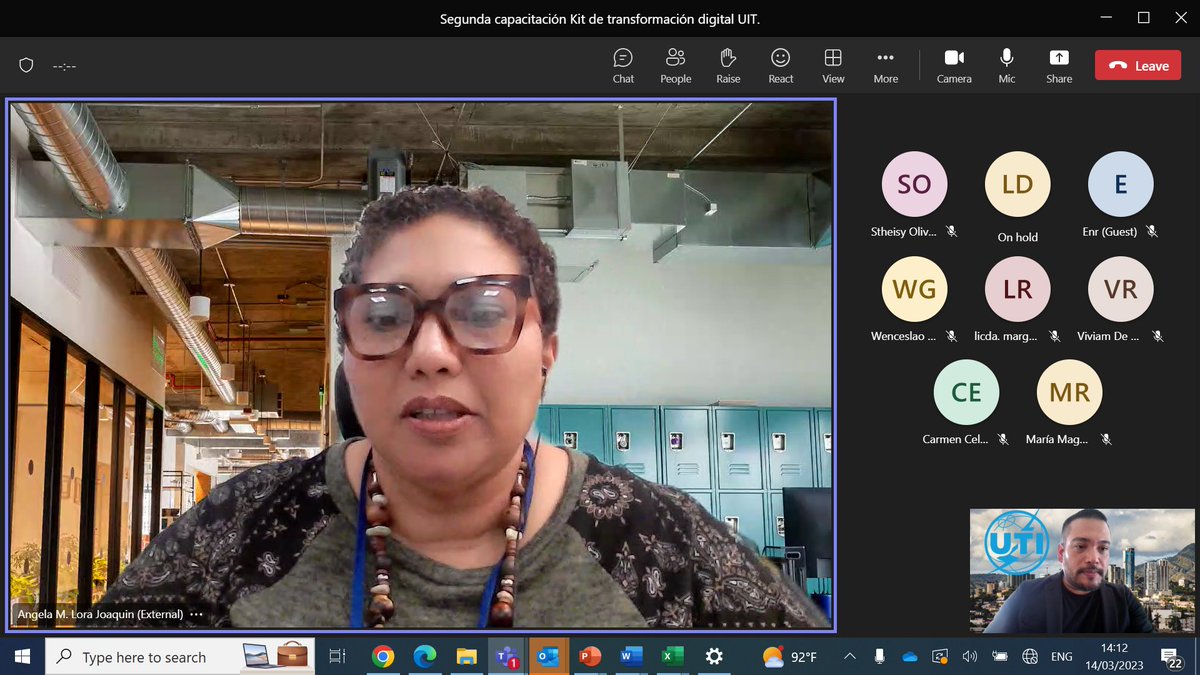The width and height of the screenshot is (1200, 675).
Task: Select the SO participant avatar
Action: [x=914, y=184]
